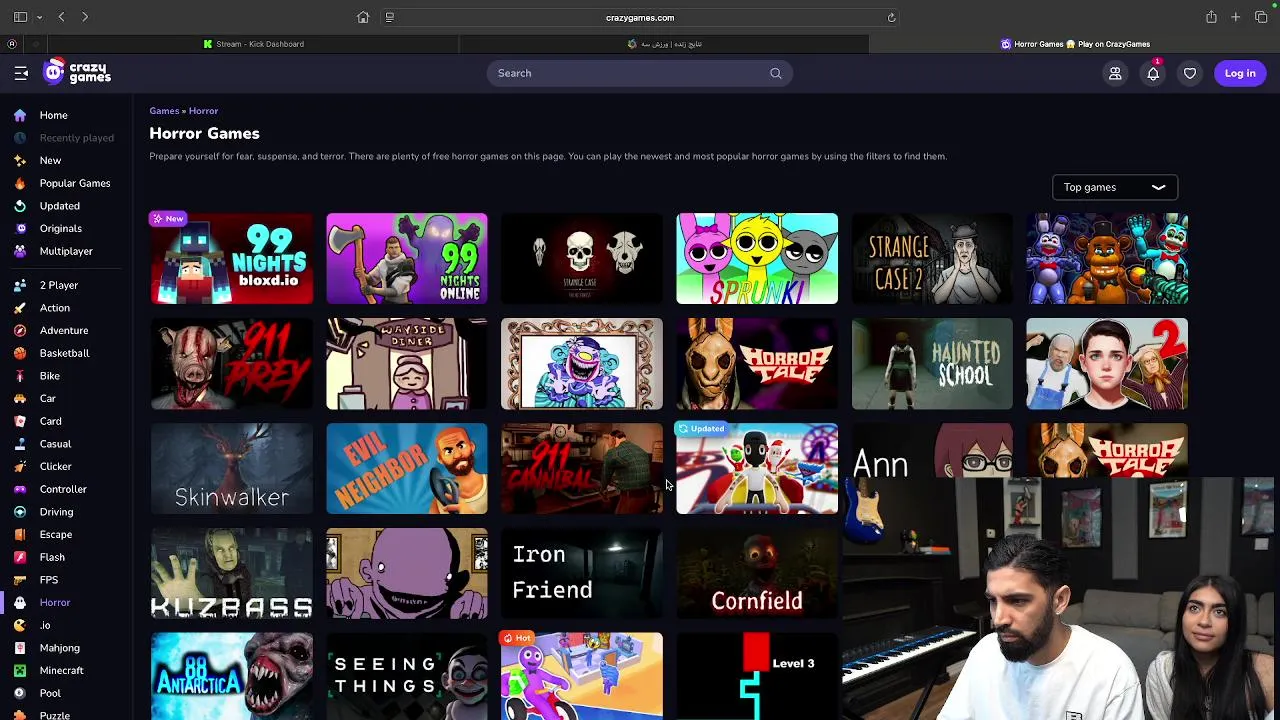Screen dimensions: 1280x720
Task: Open the hamburger menu icon
Action: tap(21, 73)
